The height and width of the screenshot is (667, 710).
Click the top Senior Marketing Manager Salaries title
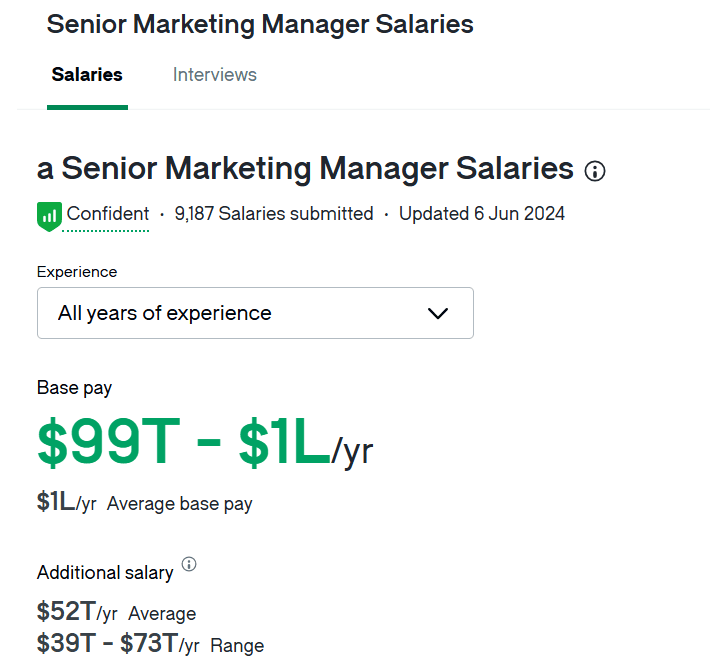coord(260,25)
